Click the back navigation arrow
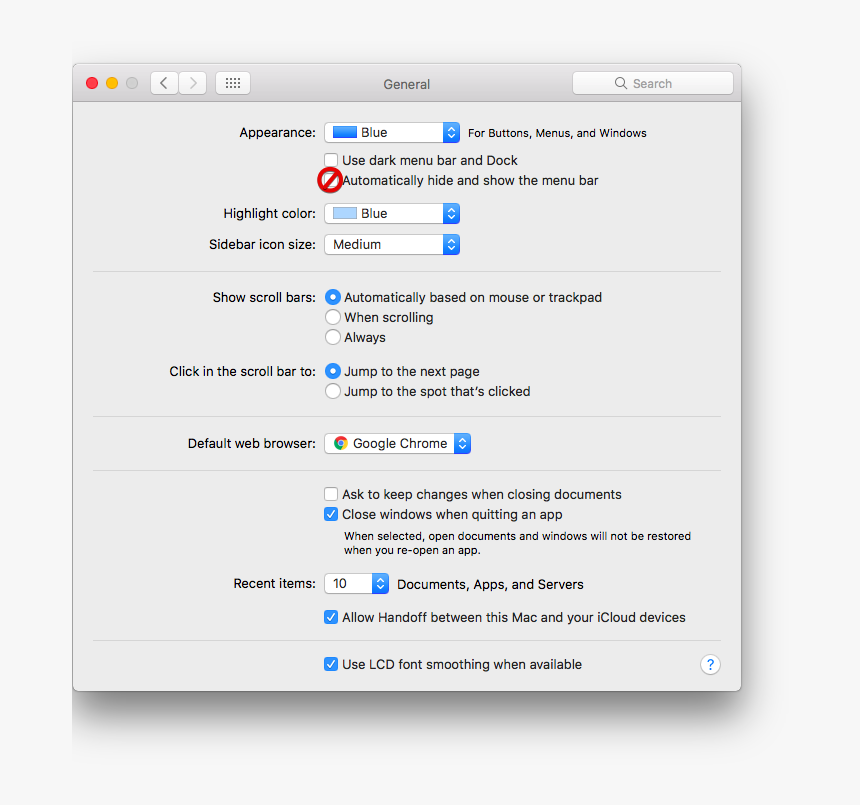This screenshot has height=805, width=860. 163,82
